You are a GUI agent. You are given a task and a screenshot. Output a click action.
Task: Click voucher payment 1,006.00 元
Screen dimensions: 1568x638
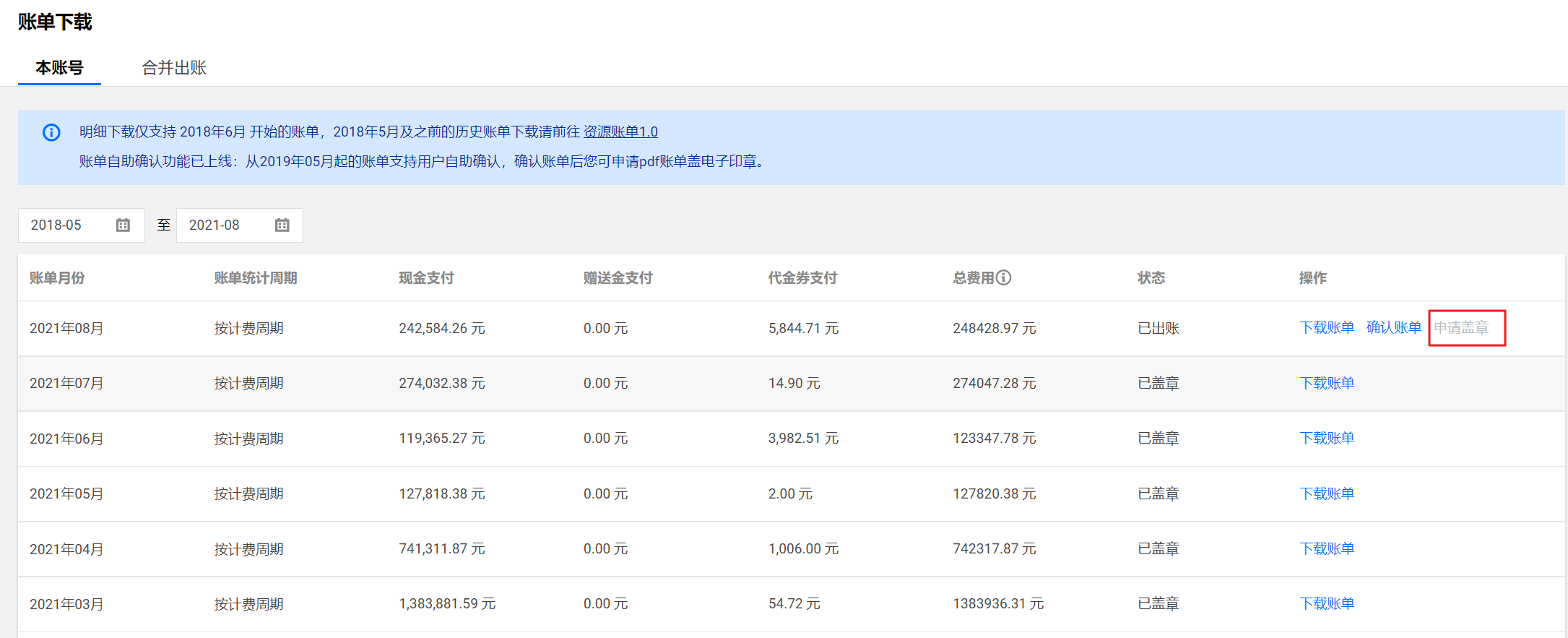804,548
